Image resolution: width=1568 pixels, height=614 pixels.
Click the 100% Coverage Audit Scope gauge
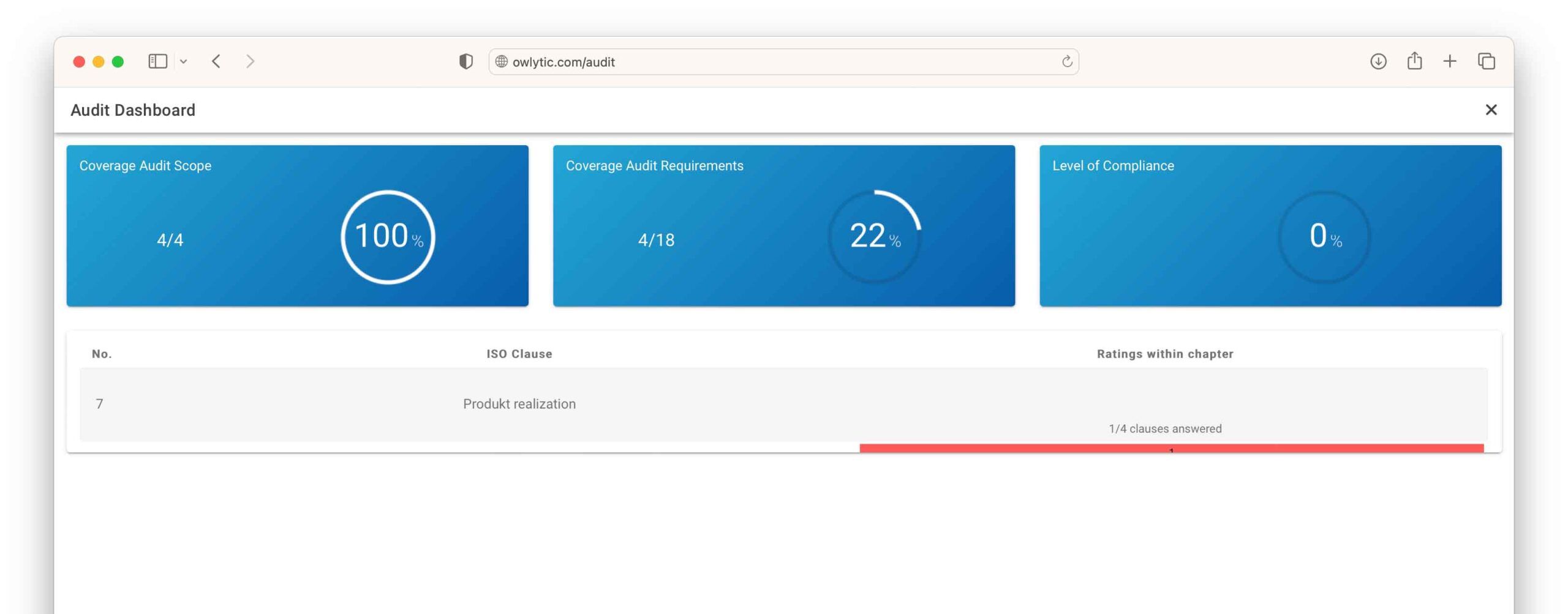(x=388, y=237)
